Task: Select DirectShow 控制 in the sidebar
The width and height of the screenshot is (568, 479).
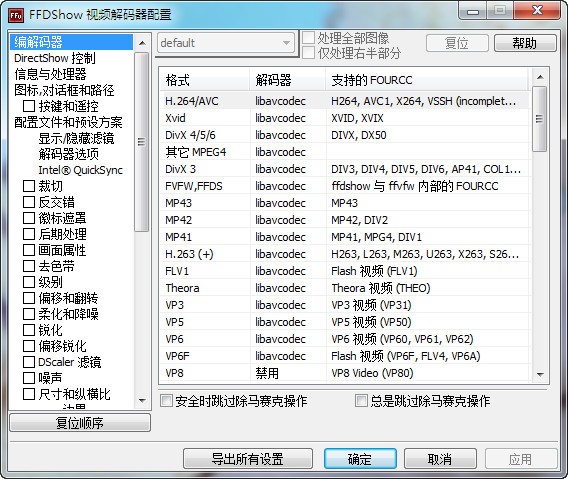Action: [55, 58]
